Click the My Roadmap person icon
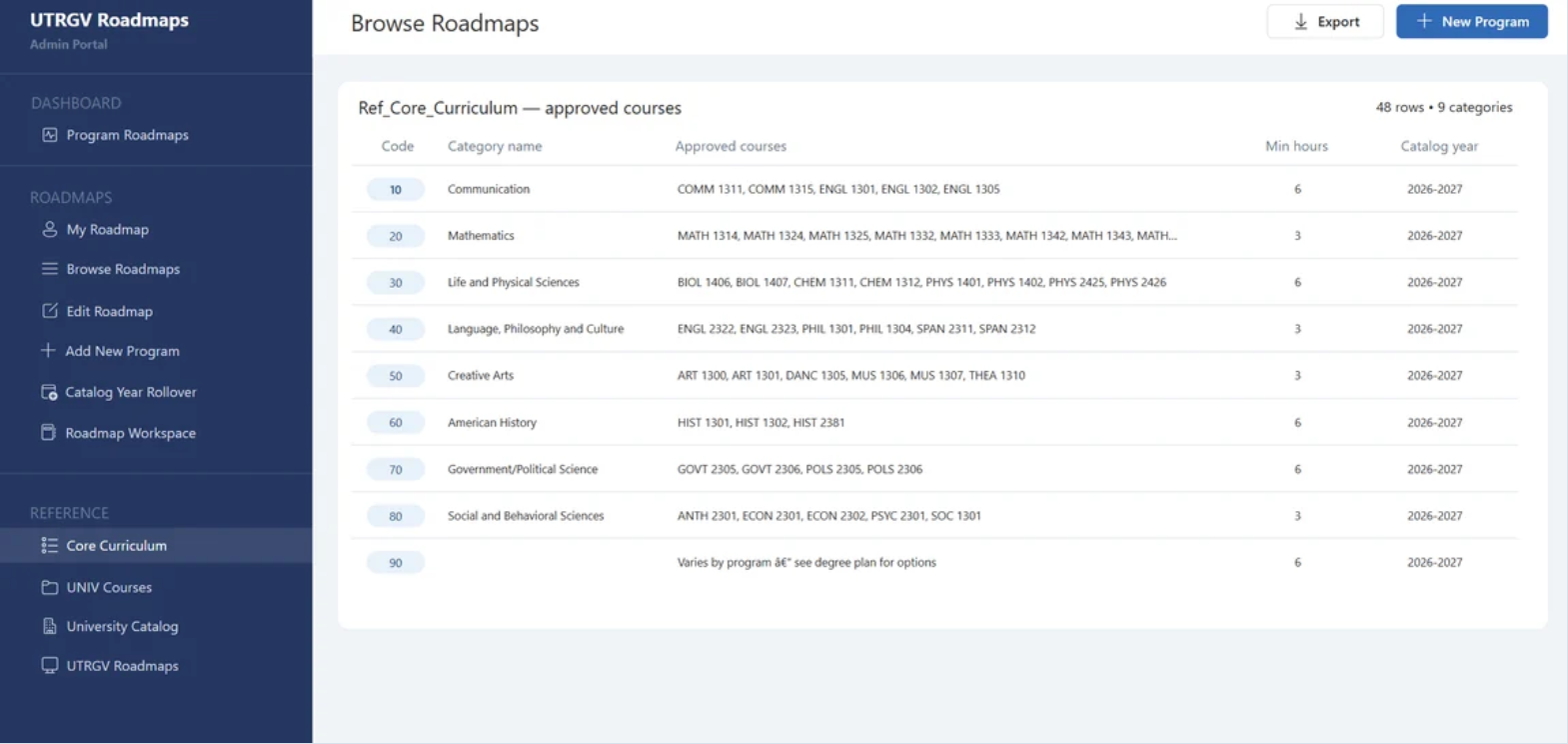The image size is (1568, 744). 49,229
